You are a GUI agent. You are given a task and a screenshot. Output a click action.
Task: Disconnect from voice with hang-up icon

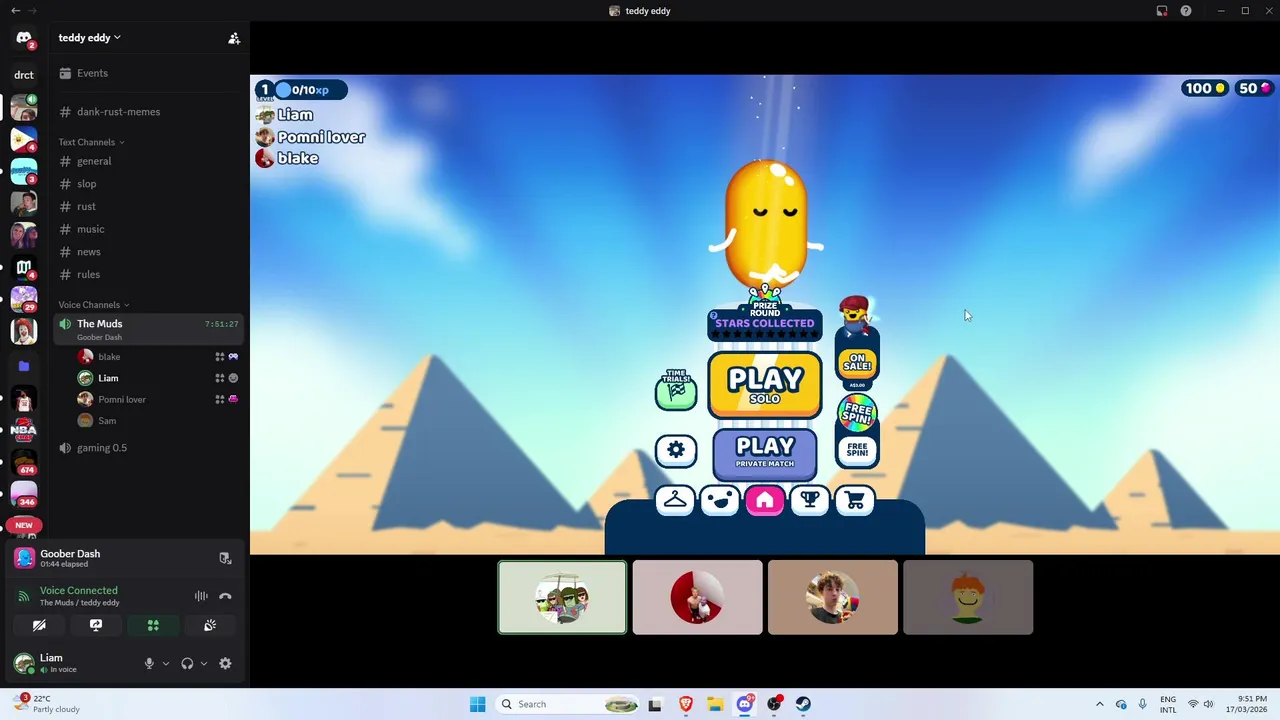tap(225, 596)
